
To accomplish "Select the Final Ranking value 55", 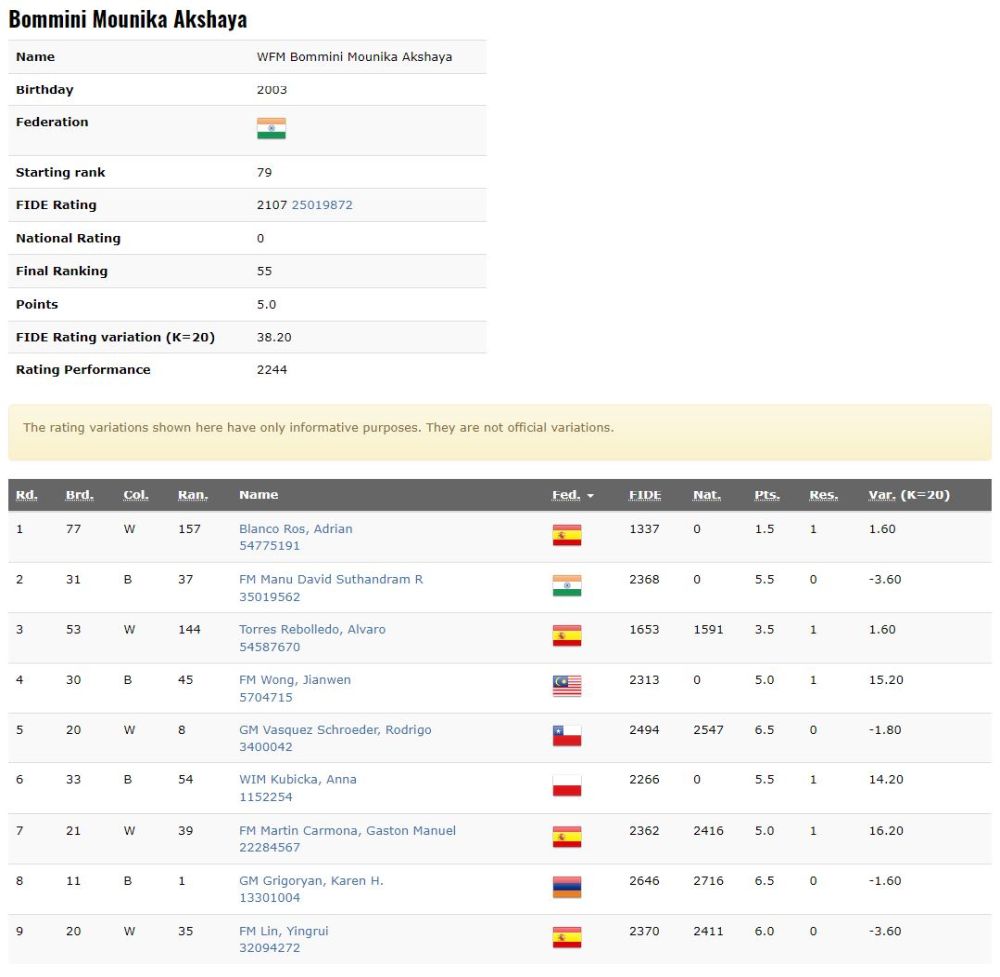I will point(265,271).
